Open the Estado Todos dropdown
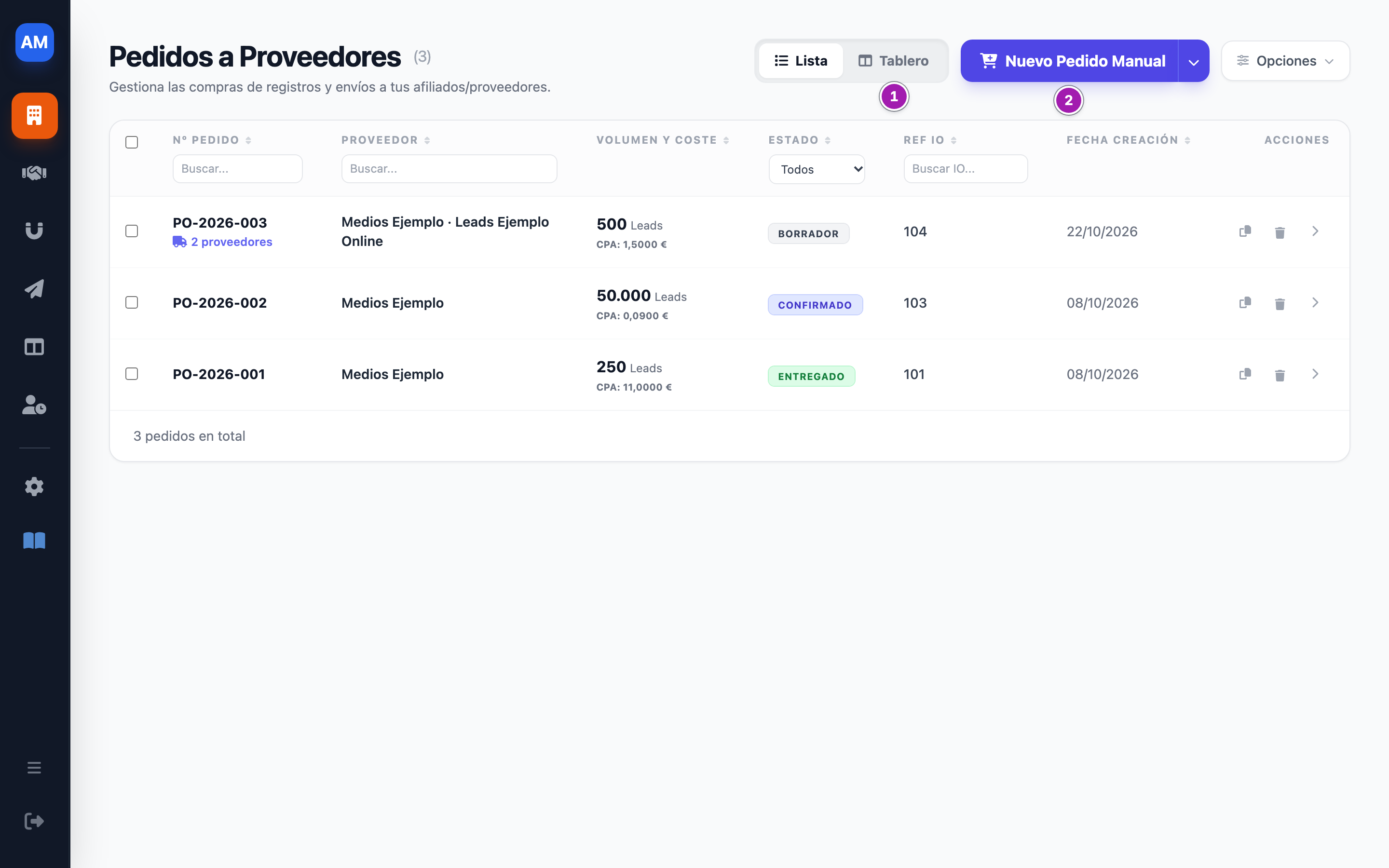Viewport: 1389px width, 868px height. click(817, 169)
